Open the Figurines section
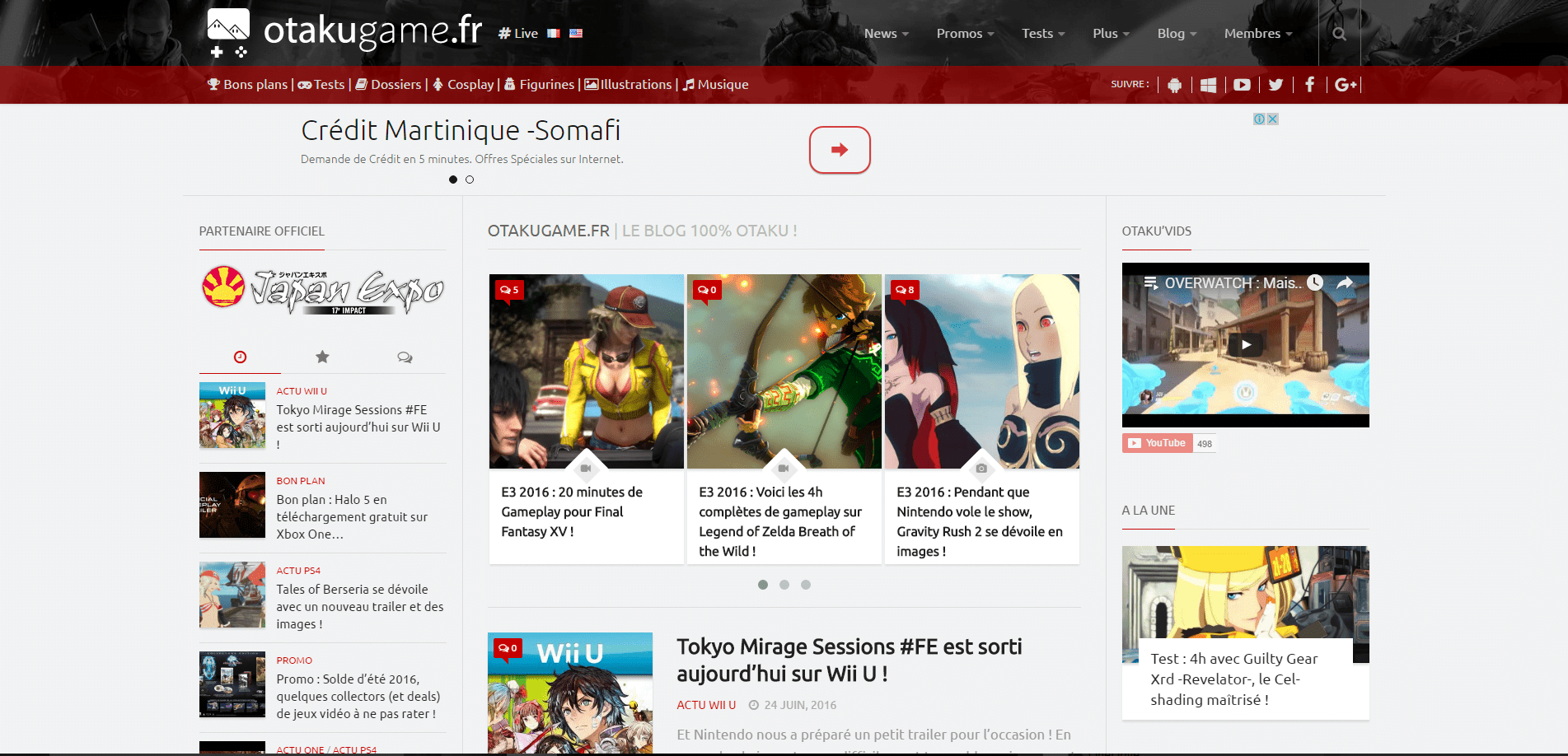1568x756 pixels. click(539, 85)
